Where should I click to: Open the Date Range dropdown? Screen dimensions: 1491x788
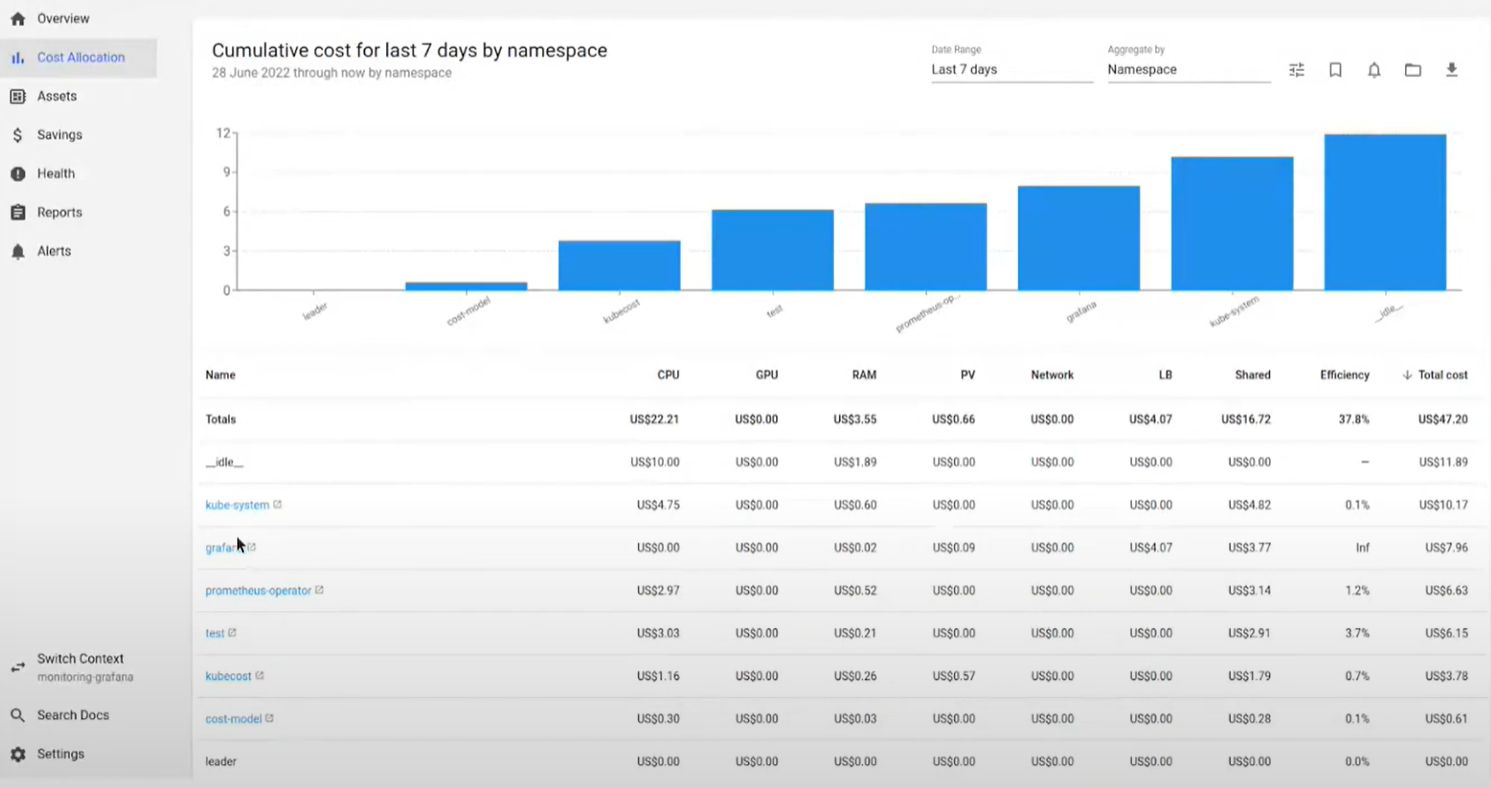(1011, 70)
